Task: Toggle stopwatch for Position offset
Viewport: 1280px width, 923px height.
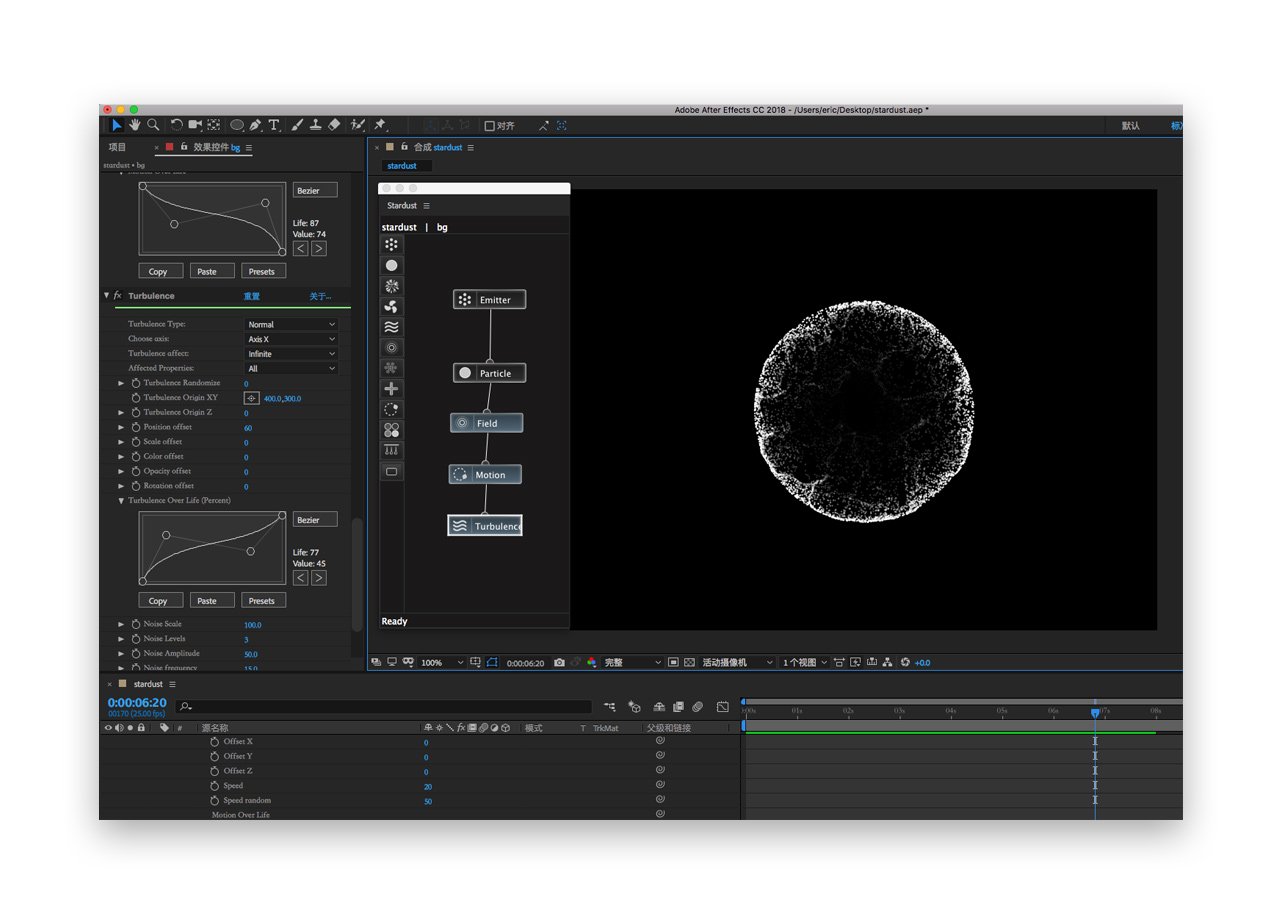Action: pyautogui.click(x=136, y=427)
